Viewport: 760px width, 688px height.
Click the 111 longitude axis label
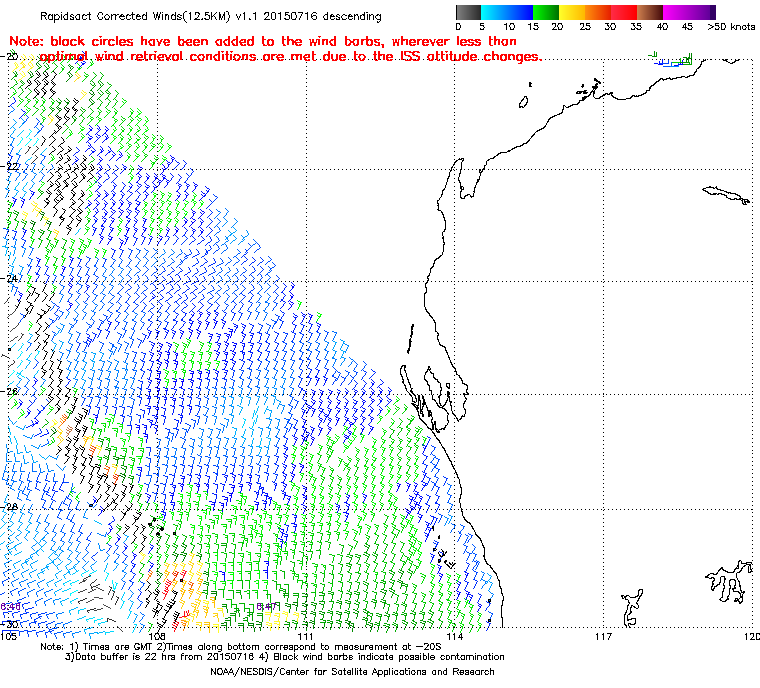point(305,636)
